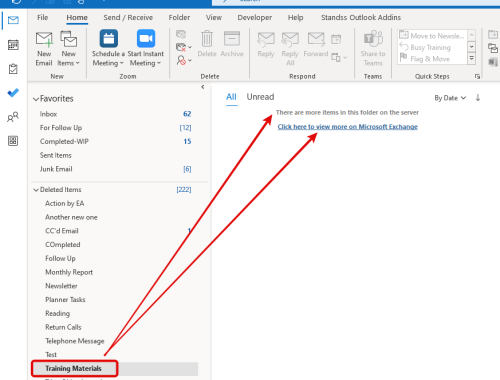
Task: Click the Ignore conversation icon
Action: pyautogui.click(x=181, y=34)
